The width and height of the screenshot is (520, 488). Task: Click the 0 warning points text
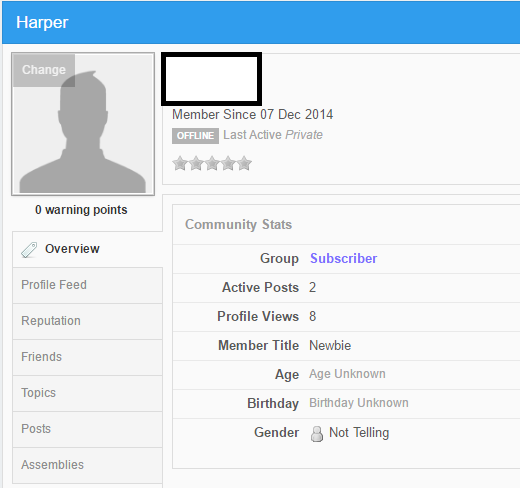(x=81, y=210)
